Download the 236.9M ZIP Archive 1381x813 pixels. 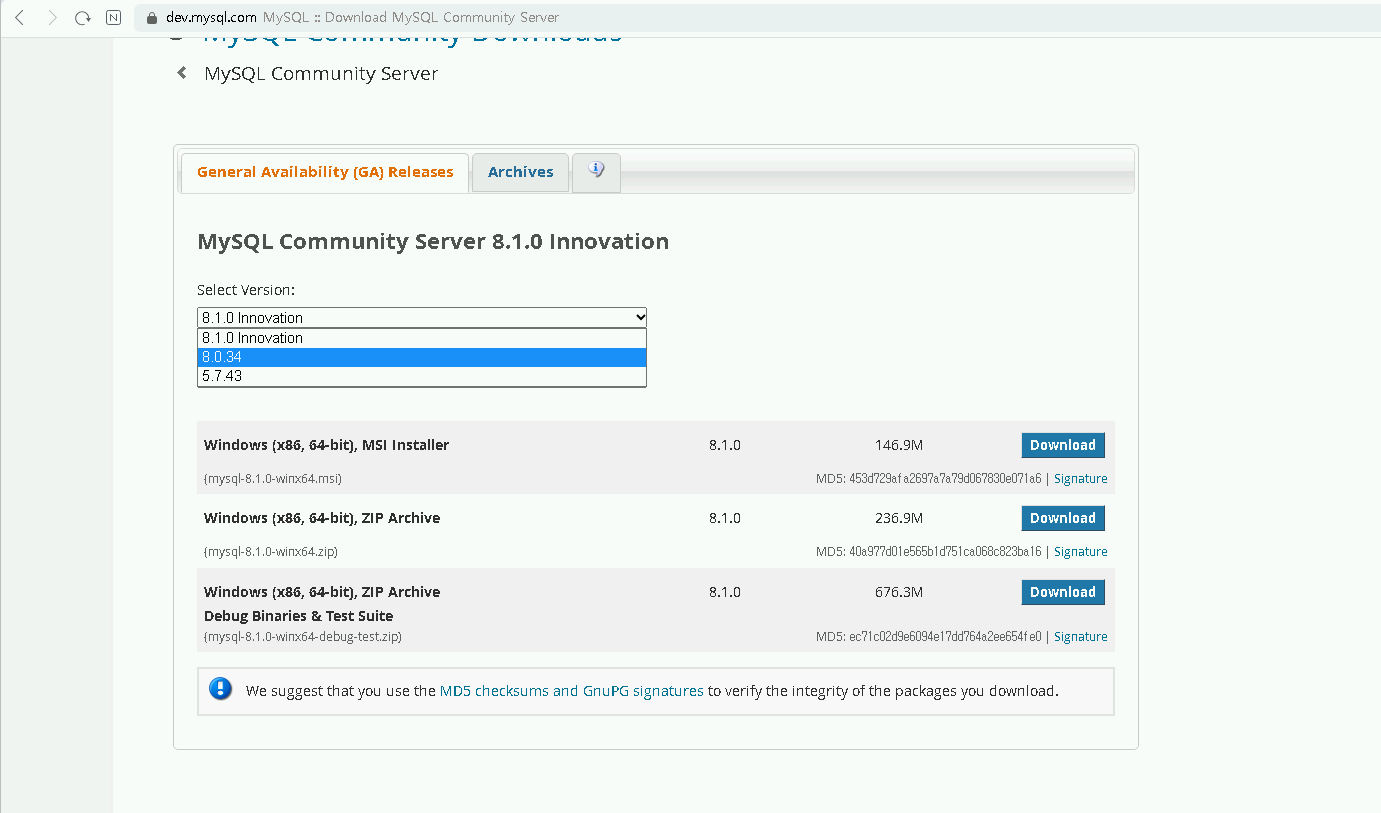coord(1062,518)
